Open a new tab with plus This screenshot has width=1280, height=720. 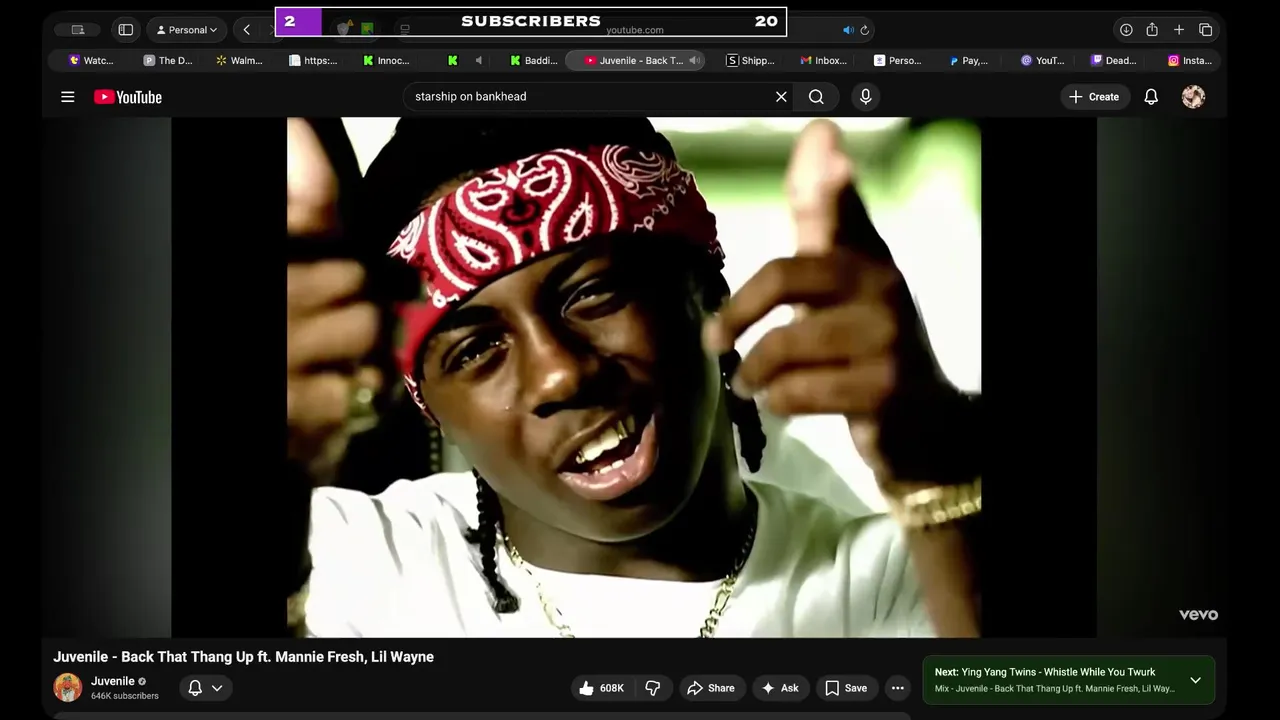tap(1179, 30)
